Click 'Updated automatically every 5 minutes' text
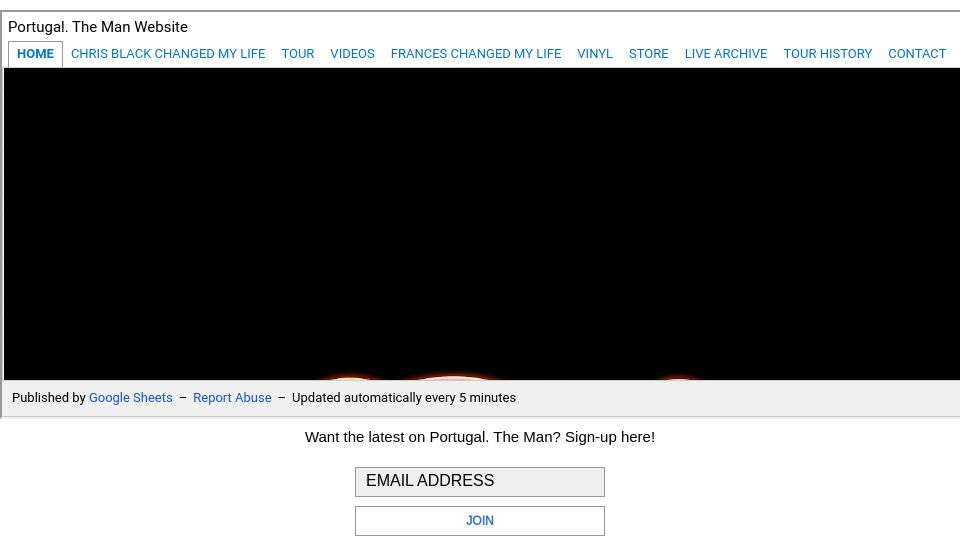 (x=404, y=398)
